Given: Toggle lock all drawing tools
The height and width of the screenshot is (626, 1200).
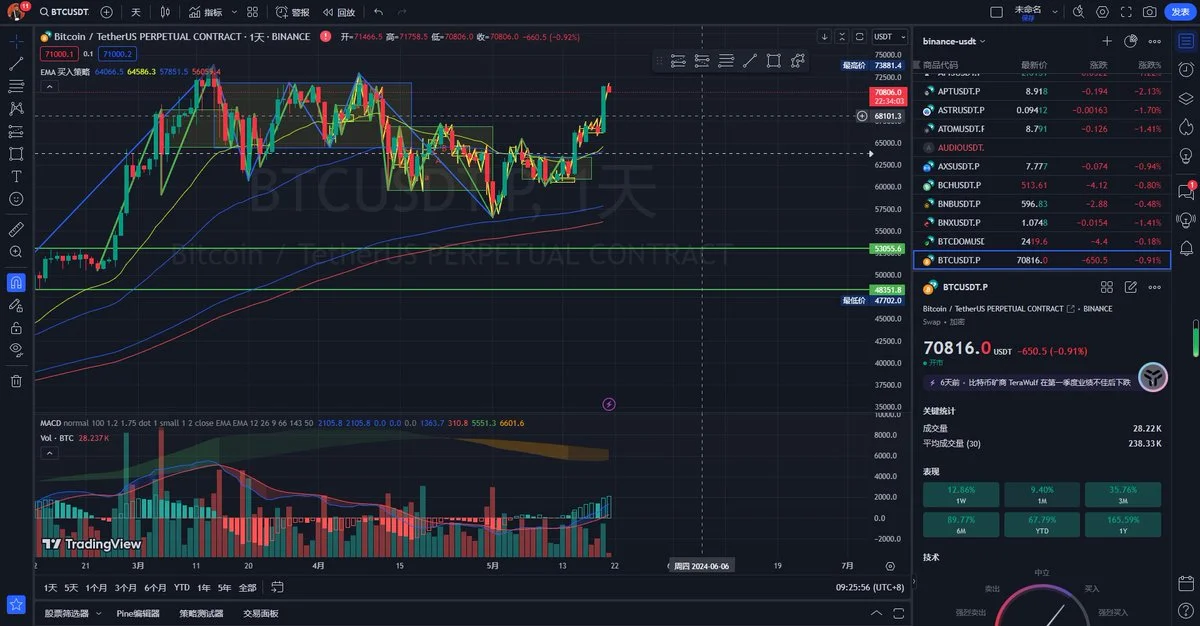Looking at the screenshot, I should (x=16, y=327).
